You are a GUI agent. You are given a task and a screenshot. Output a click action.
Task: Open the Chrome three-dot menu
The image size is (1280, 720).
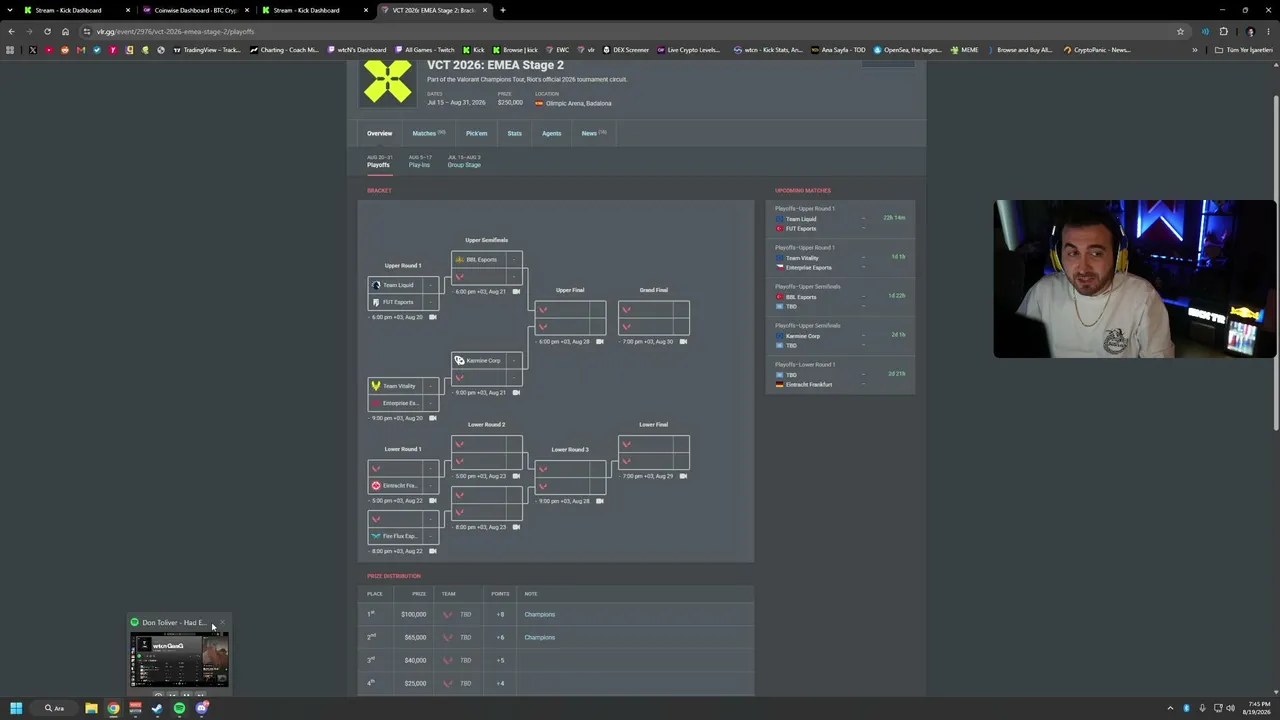pos(1268,31)
